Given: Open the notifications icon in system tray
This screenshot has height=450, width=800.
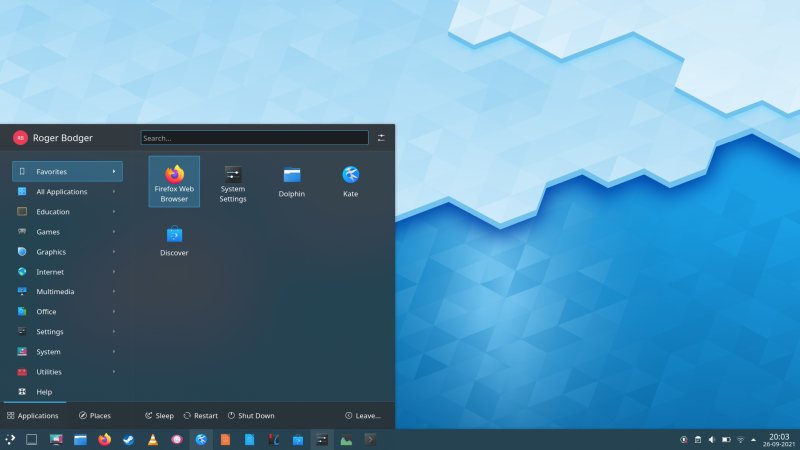Looking at the screenshot, I should (684, 440).
